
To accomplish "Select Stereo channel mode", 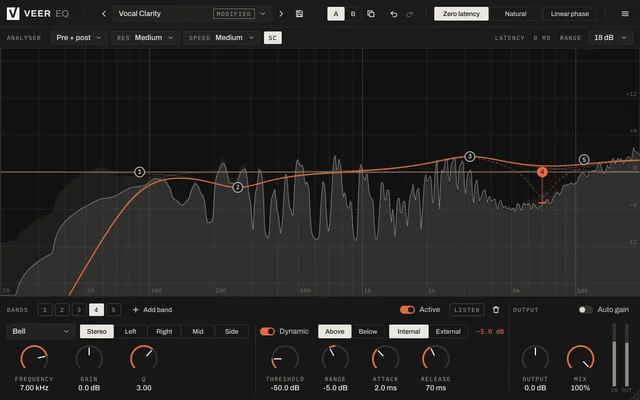I will (x=97, y=331).
